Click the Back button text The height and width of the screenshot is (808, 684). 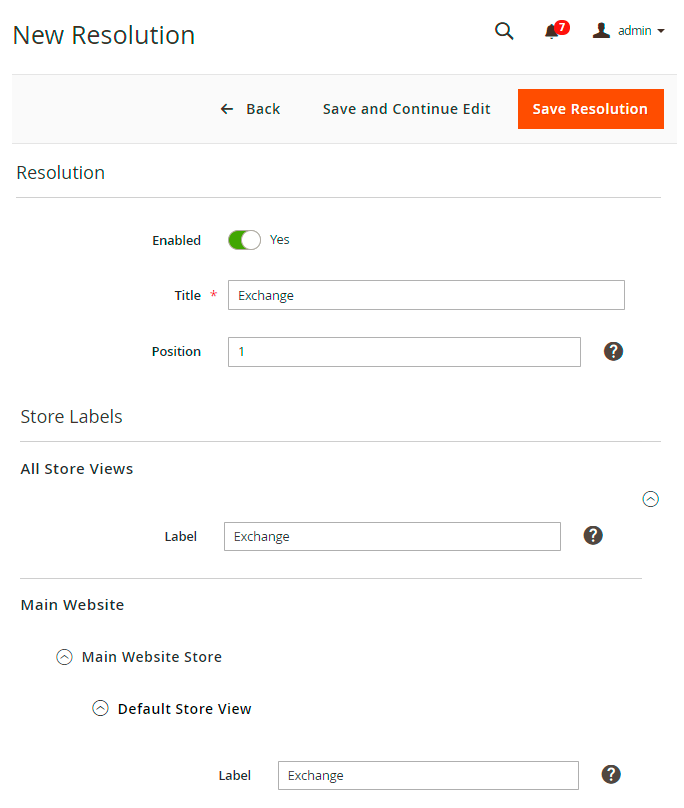(x=263, y=109)
